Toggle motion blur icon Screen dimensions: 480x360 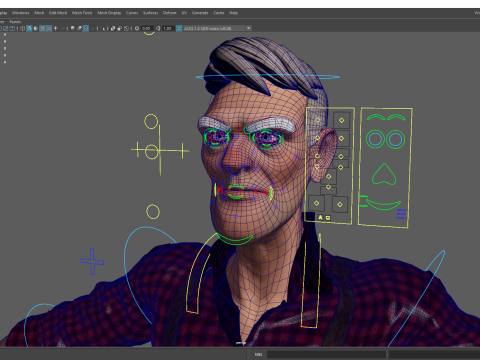(x=79, y=28)
